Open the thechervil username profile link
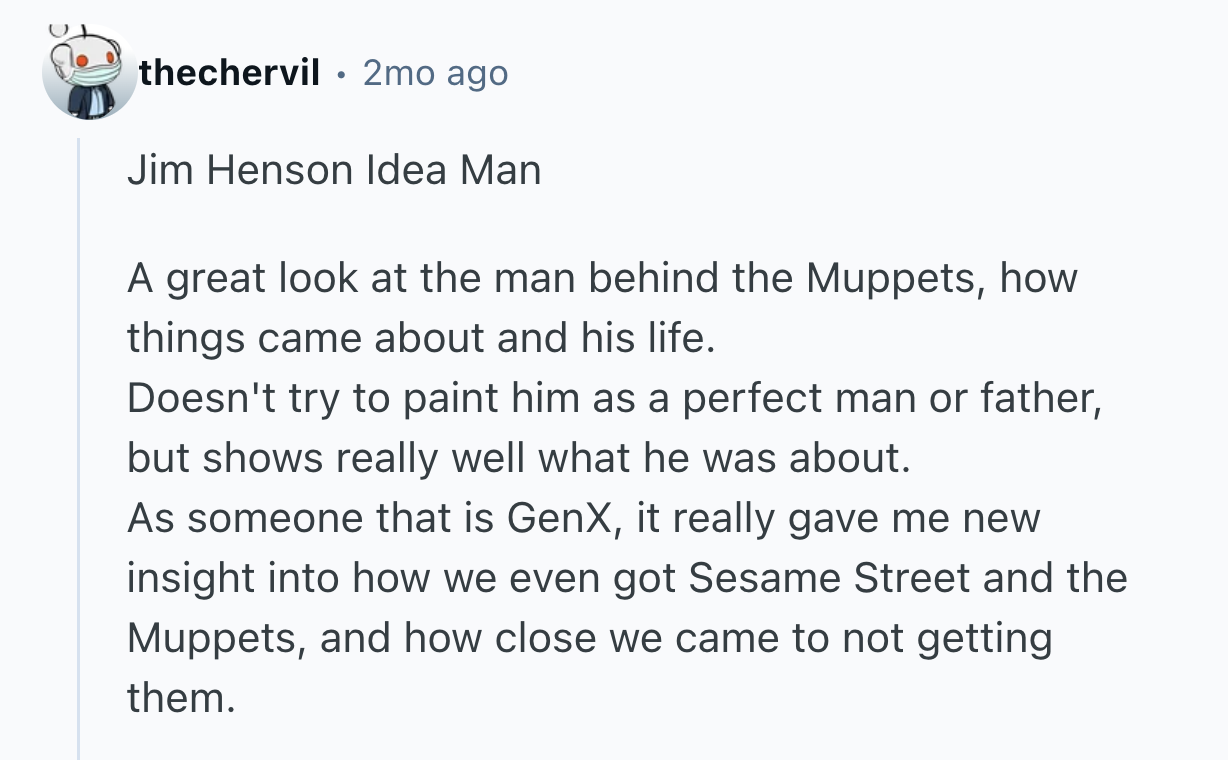The width and height of the screenshot is (1228, 760). tap(230, 73)
